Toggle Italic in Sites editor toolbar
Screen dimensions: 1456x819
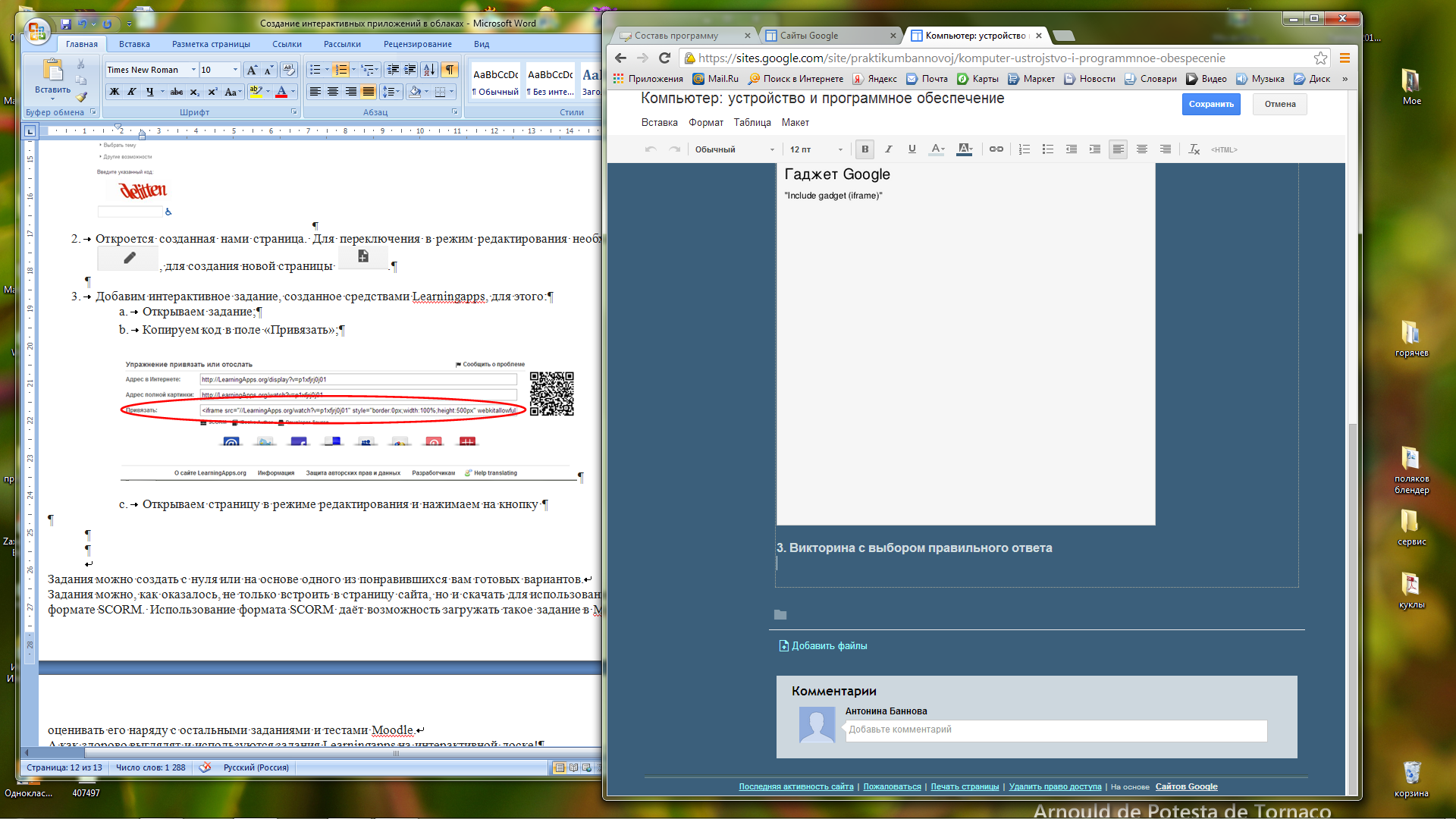coord(889,149)
